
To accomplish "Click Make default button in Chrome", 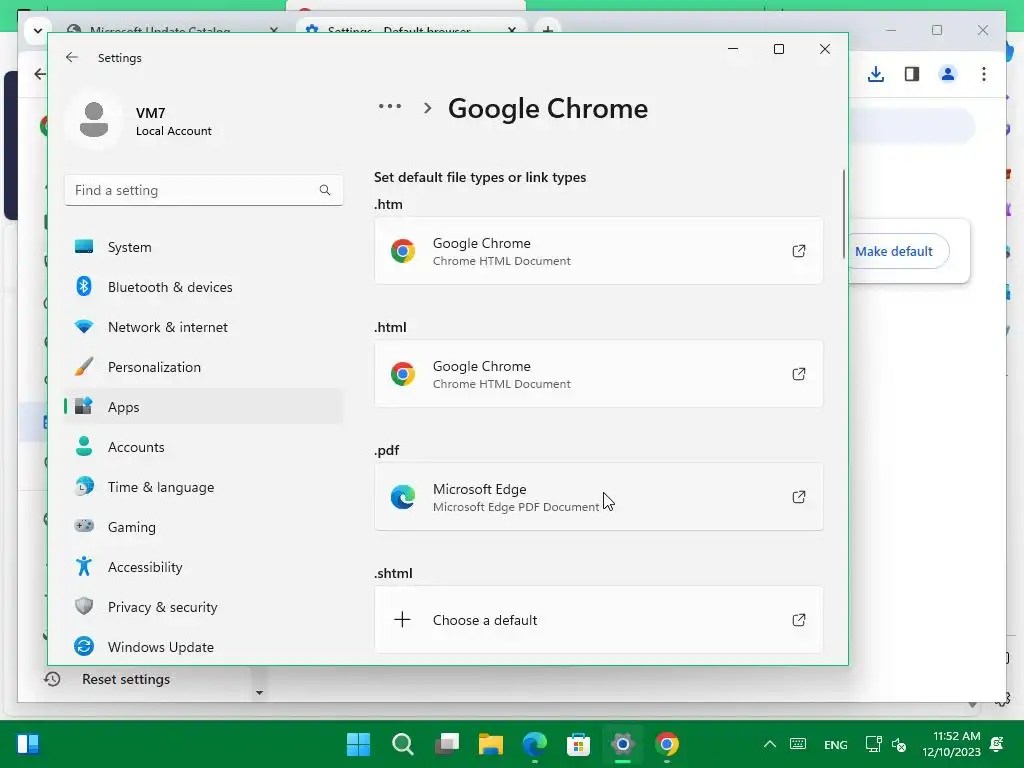I will point(894,251).
